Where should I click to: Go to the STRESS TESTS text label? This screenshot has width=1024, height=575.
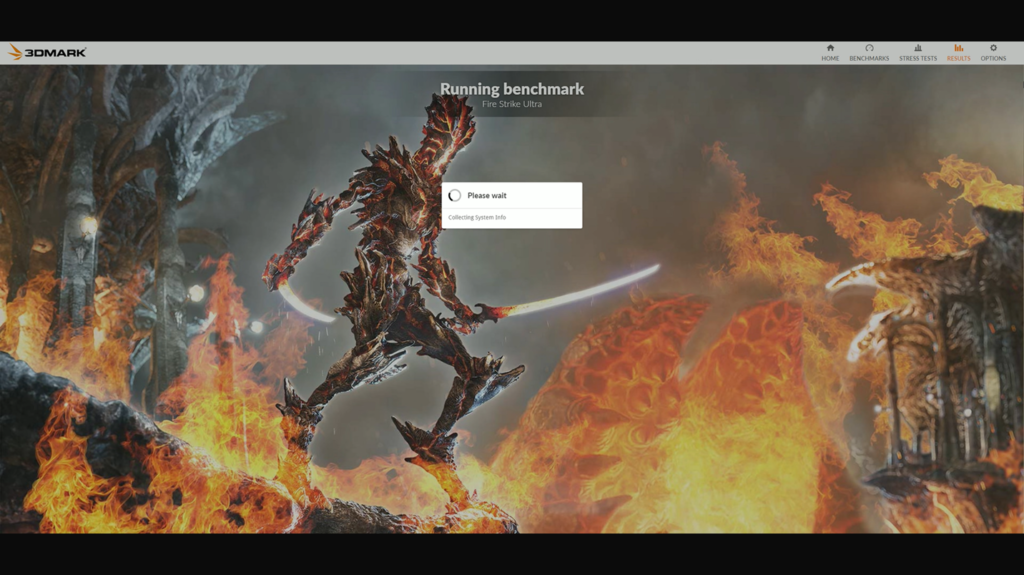click(918, 58)
